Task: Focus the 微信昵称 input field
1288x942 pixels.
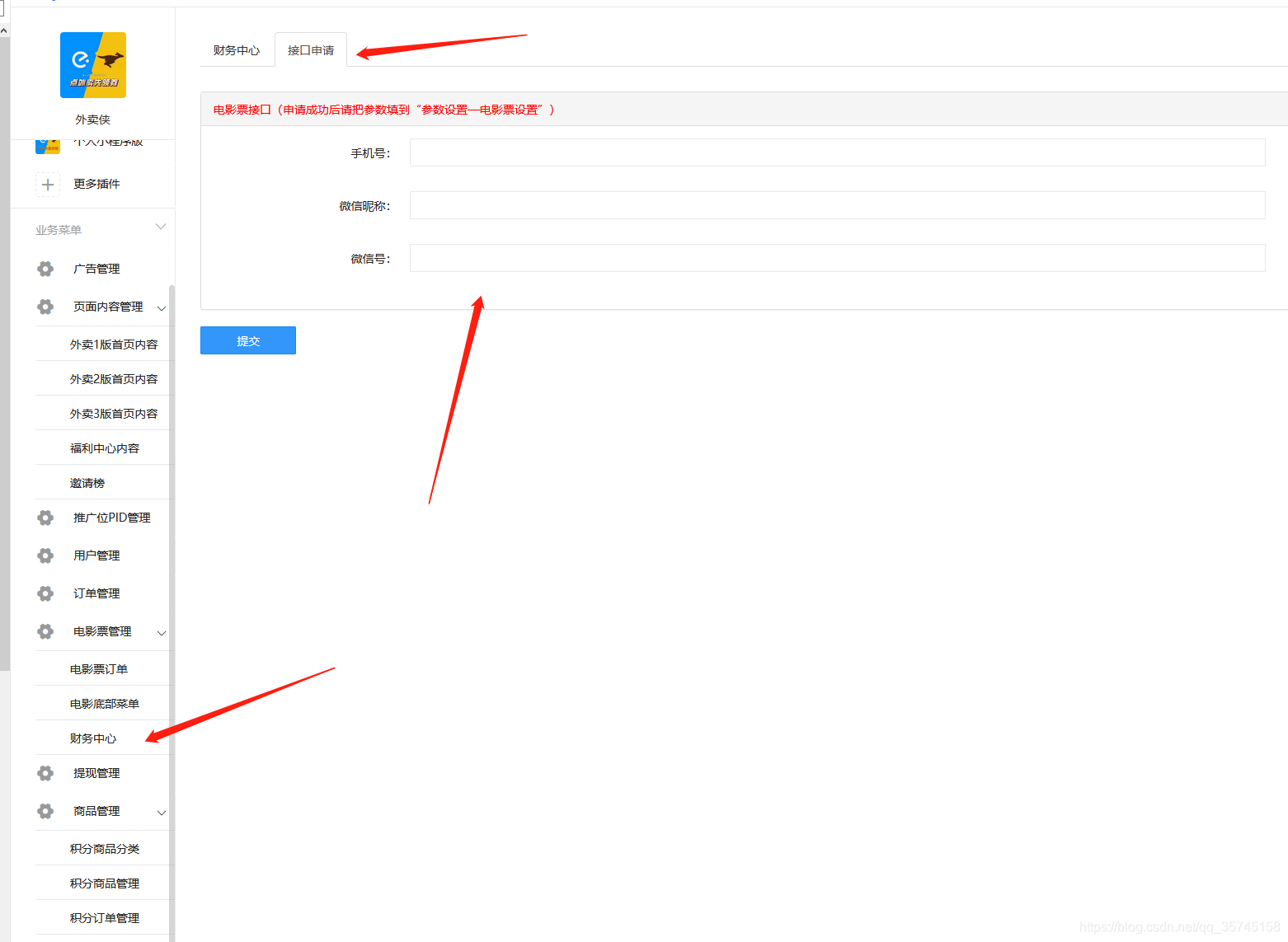Action: click(x=837, y=205)
